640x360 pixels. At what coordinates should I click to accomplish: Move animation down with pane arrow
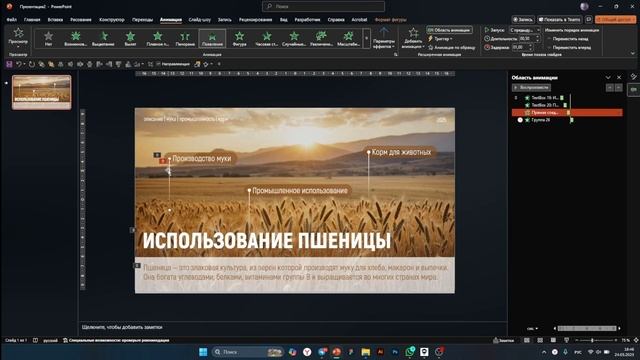click(619, 88)
